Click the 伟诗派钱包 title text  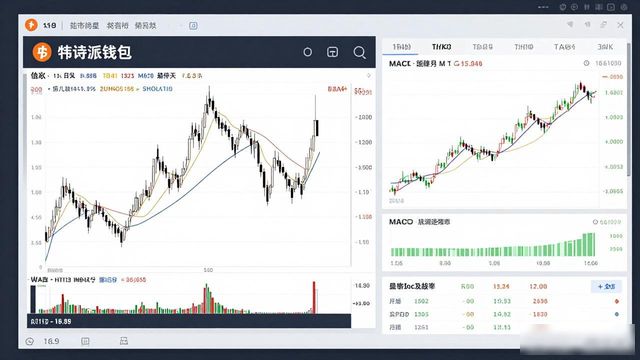[95, 52]
